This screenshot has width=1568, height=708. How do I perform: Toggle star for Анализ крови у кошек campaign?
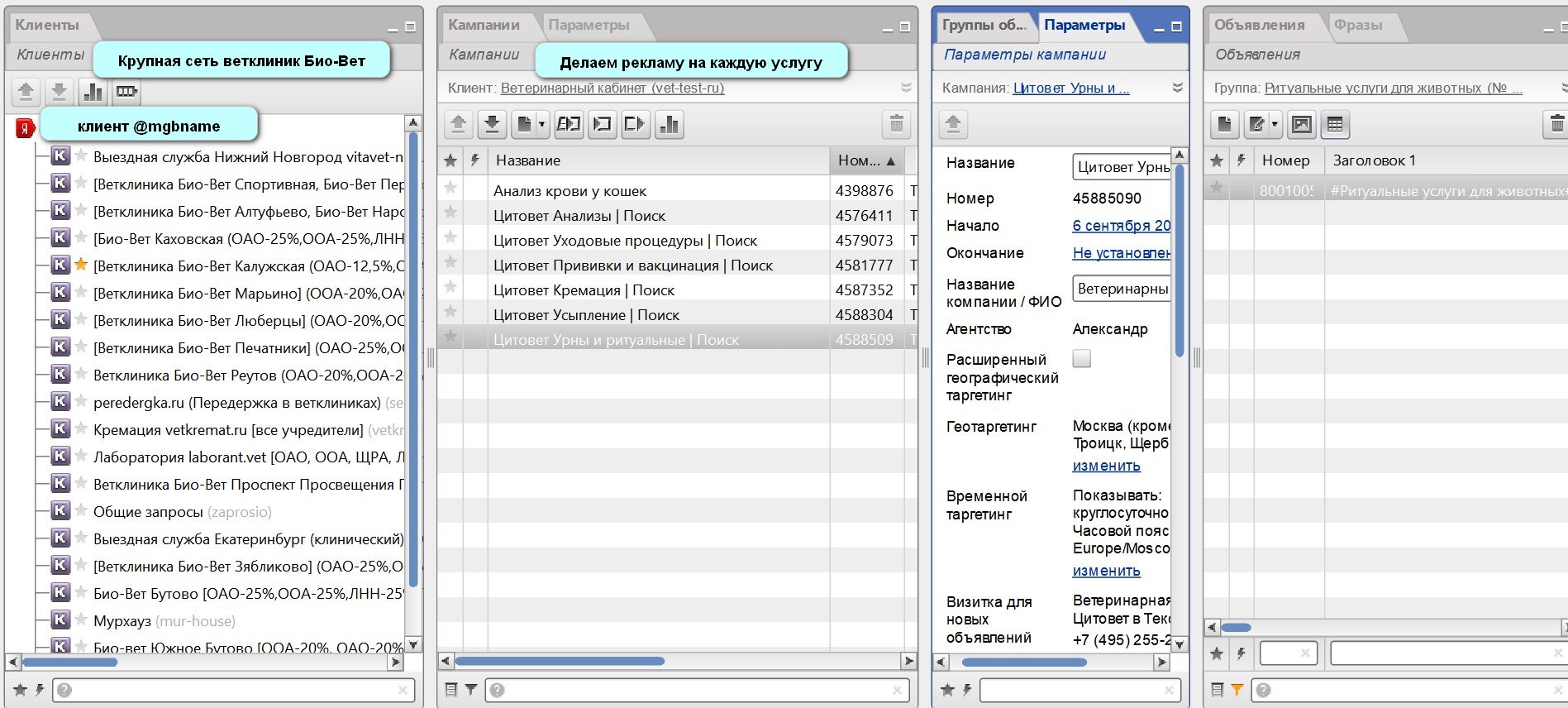pyautogui.click(x=450, y=188)
